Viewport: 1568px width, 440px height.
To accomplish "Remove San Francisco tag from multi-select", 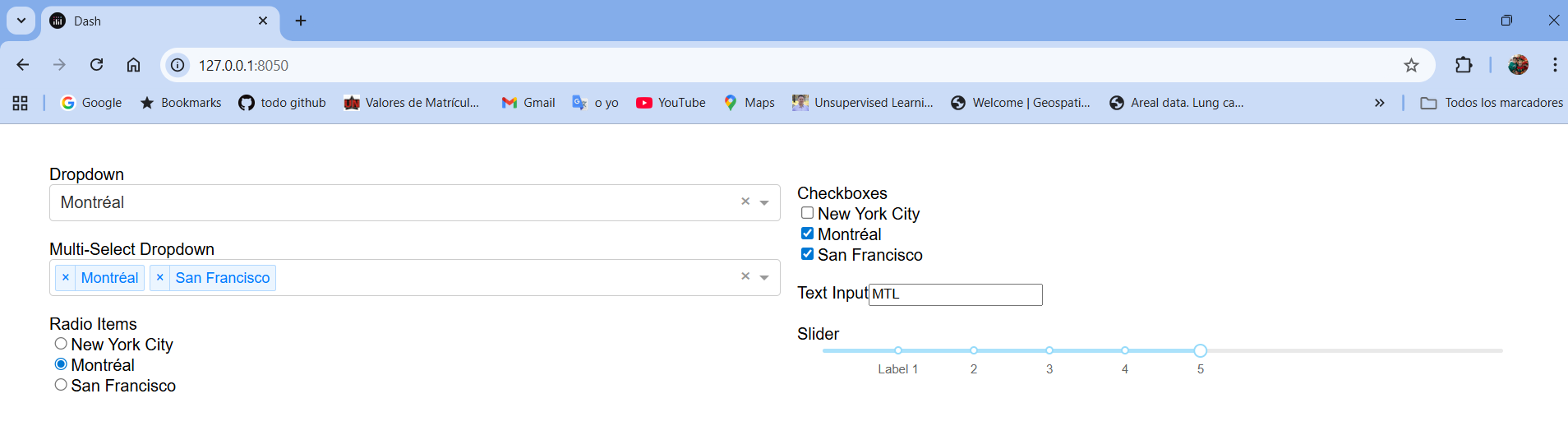I will click(160, 278).
